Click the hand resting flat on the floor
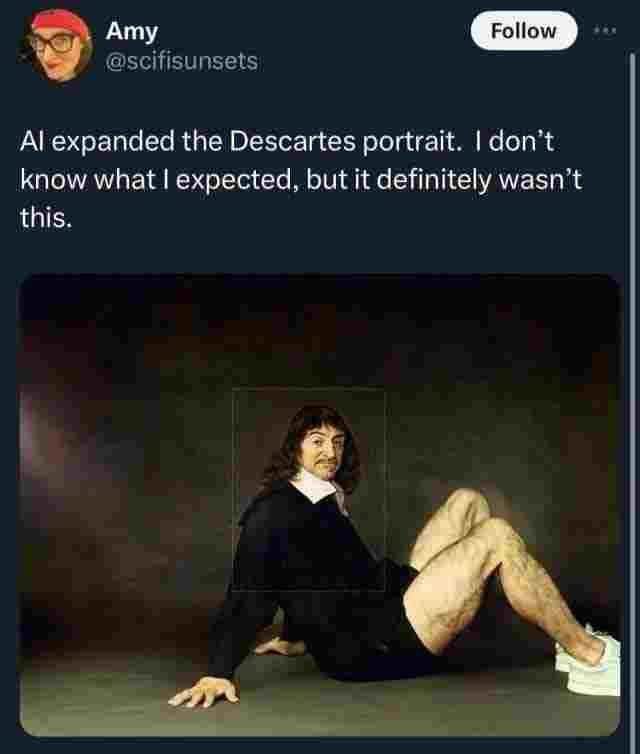The height and width of the screenshot is (754, 640). [203, 693]
